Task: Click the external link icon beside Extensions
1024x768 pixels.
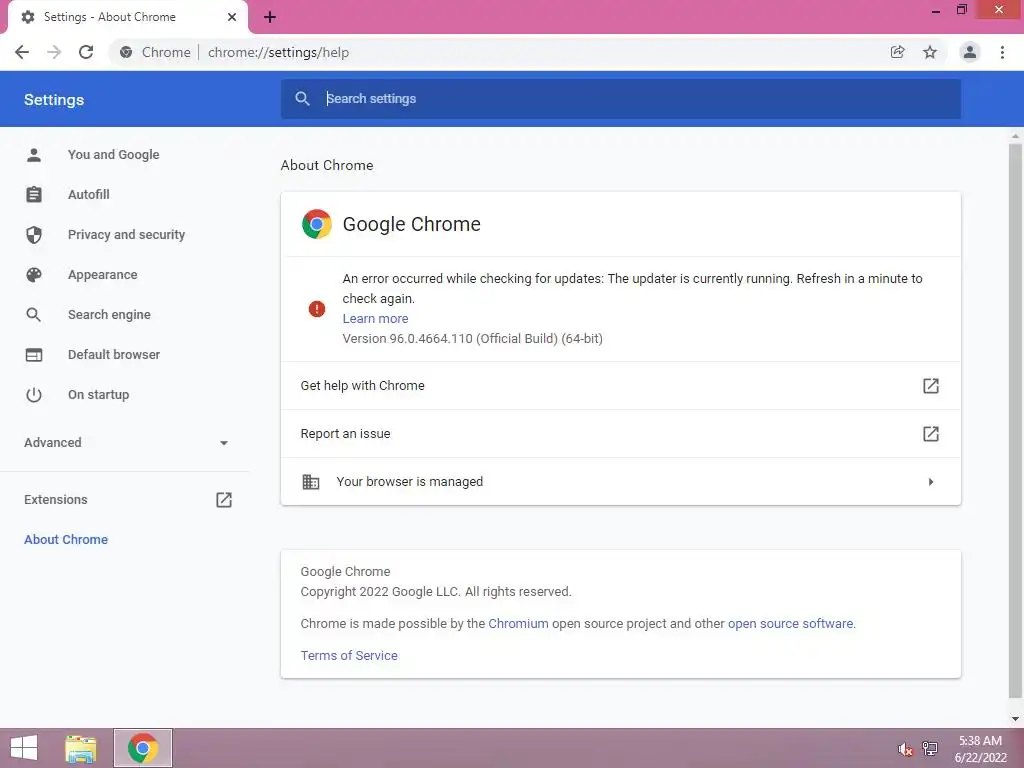Action: tap(224, 500)
